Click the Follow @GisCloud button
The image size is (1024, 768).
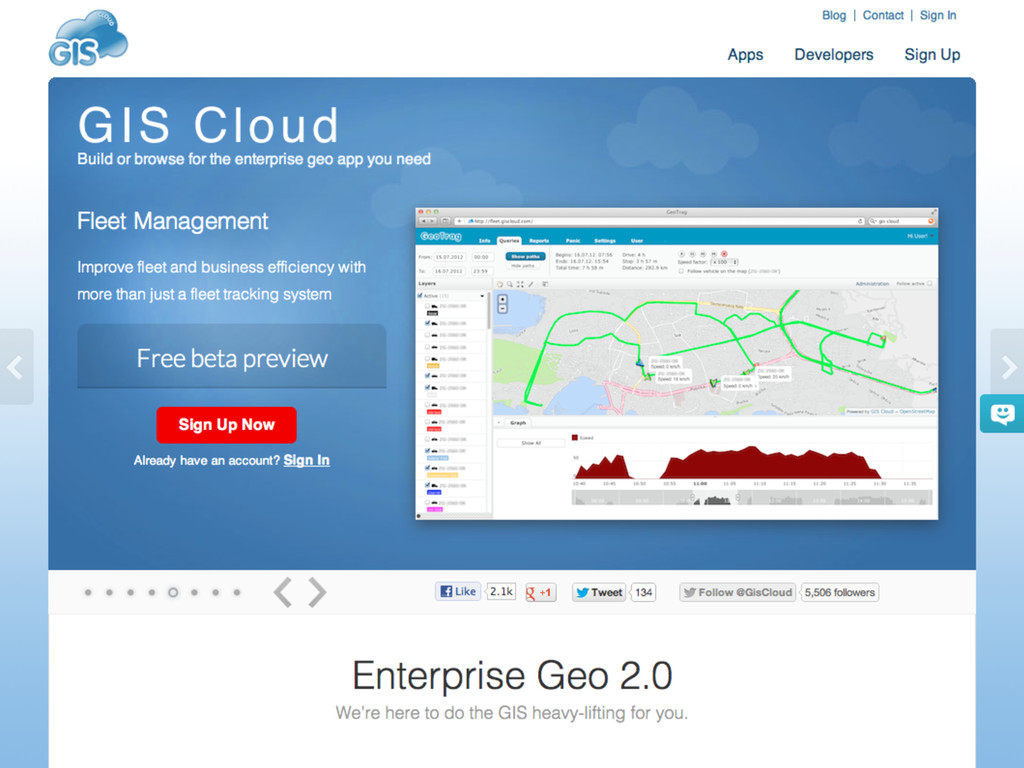(x=737, y=592)
